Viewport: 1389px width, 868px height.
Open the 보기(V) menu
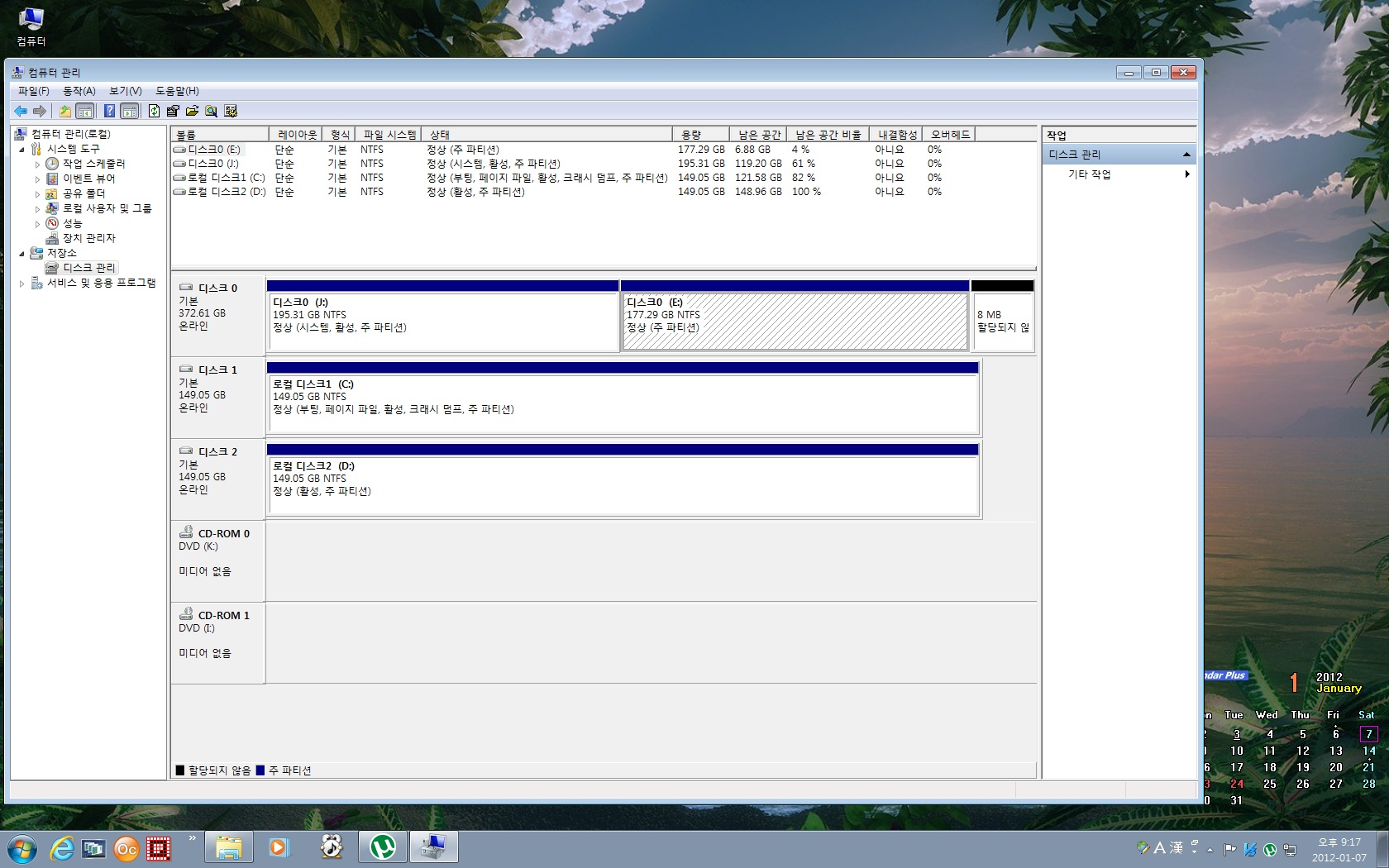tap(126, 91)
